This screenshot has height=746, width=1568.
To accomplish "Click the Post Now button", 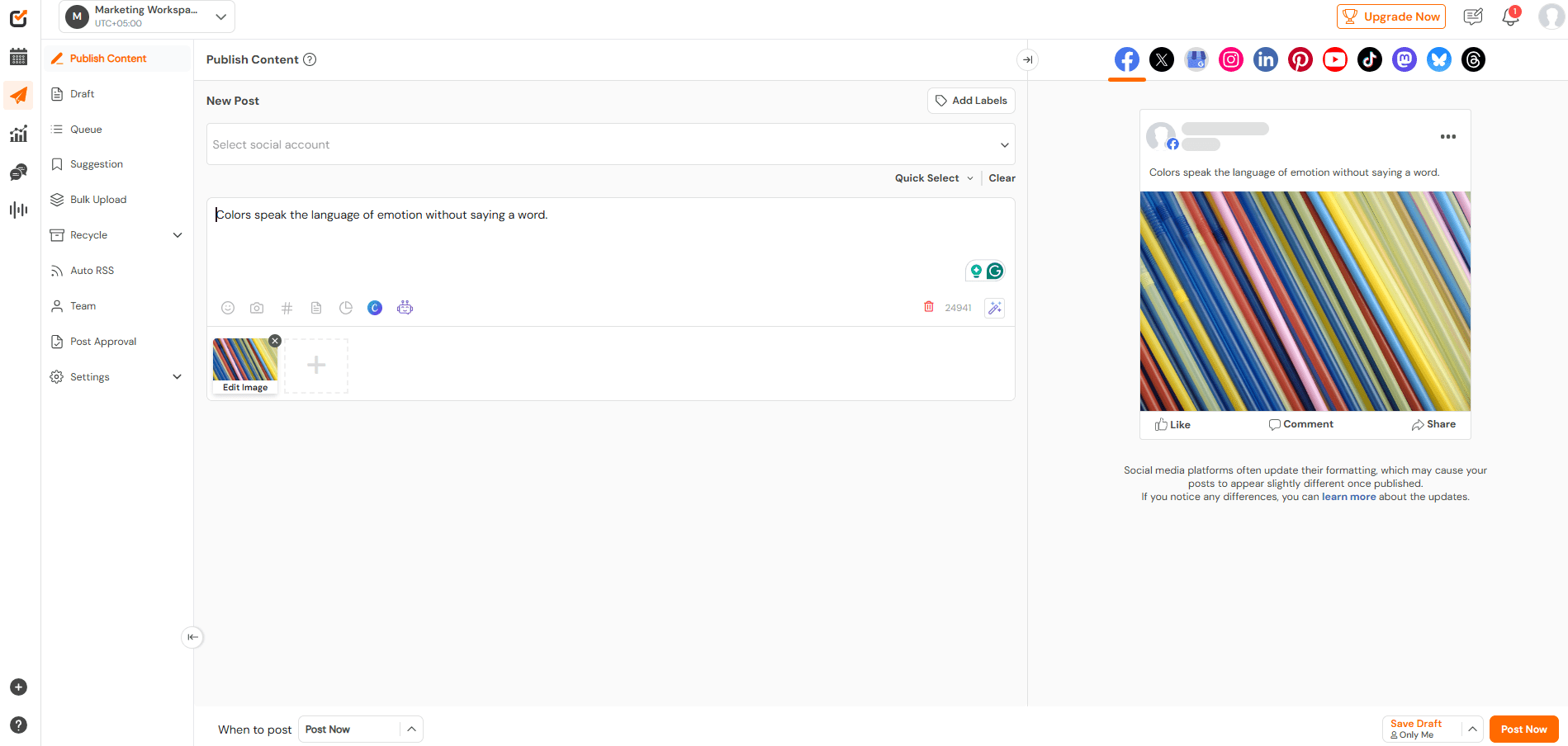I will (1523, 729).
